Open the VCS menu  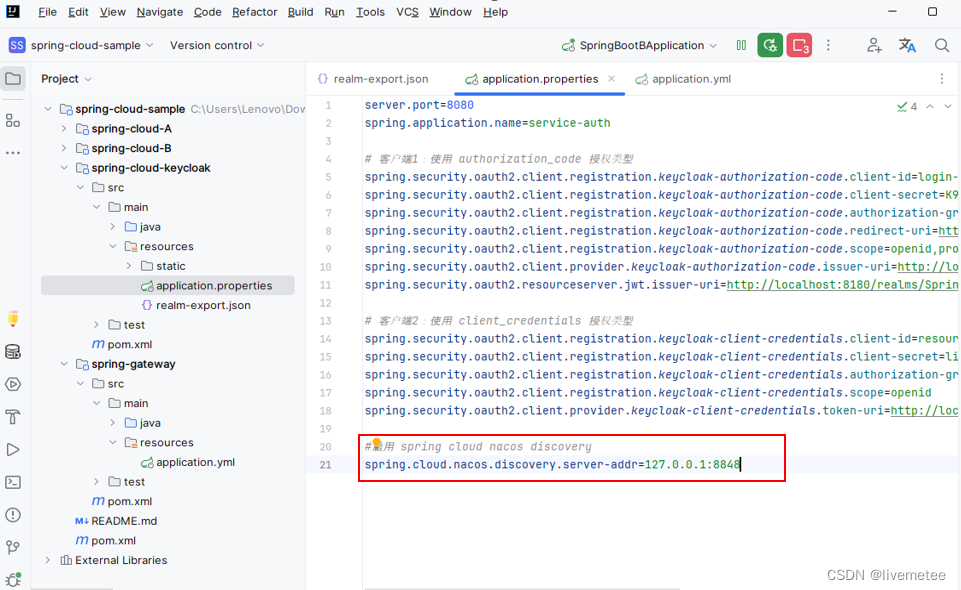coord(405,12)
